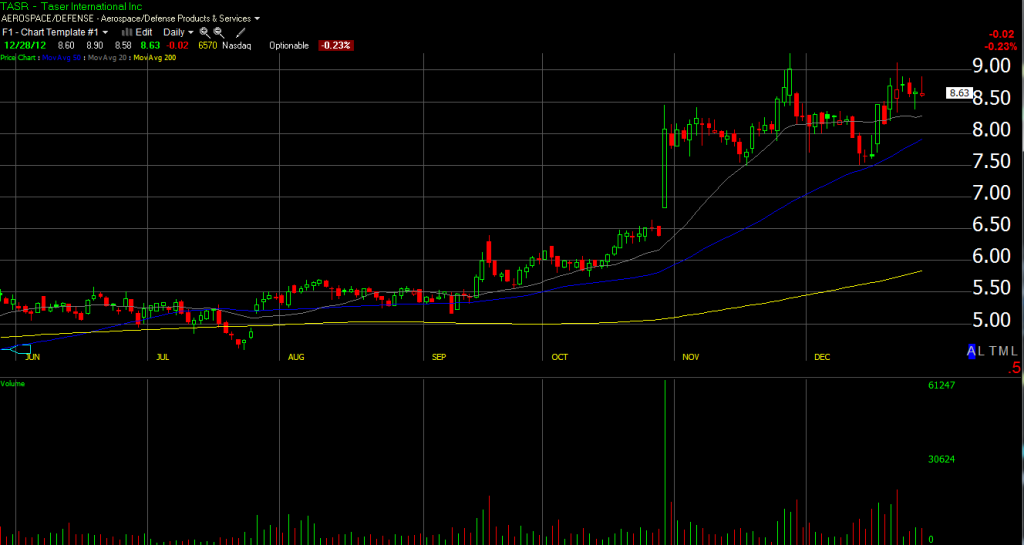Click the SEP month label on time axis
Screen dimensions: 1024x545
pos(439,357)
